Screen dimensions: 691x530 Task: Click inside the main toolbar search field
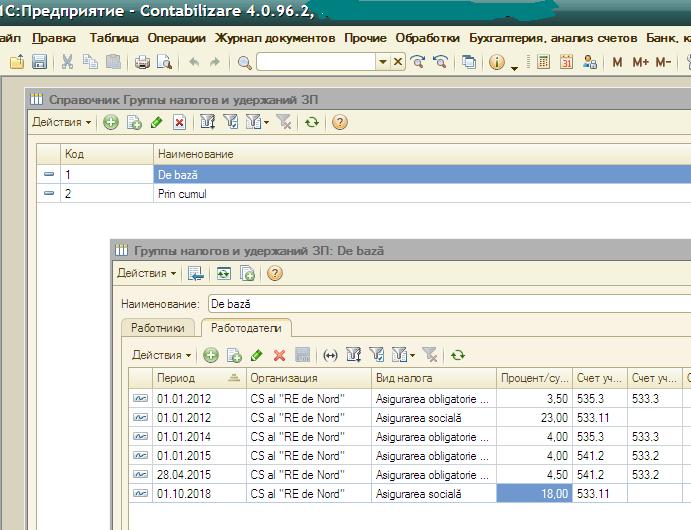point(316,62)
